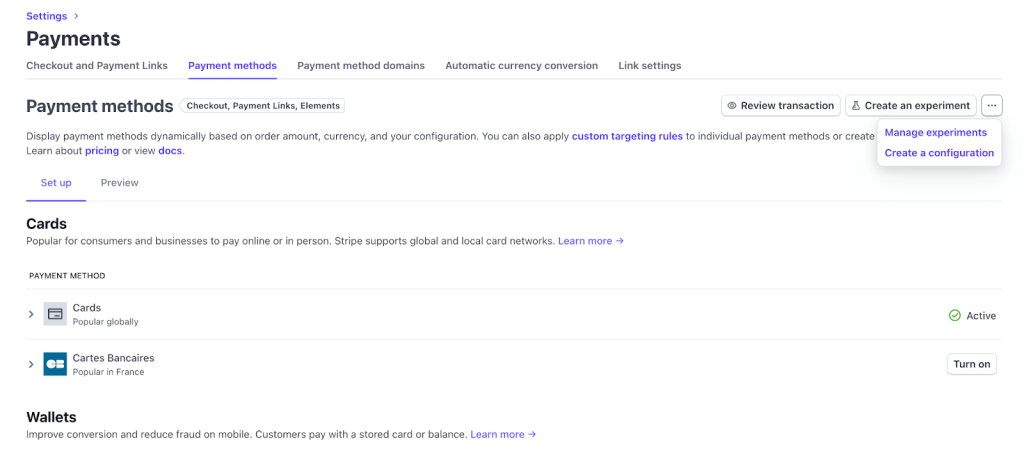The width and height of the screenshot is (1024, 458).
Task: Switch to the Preview sub-tab
Action: tap(120, 183)
